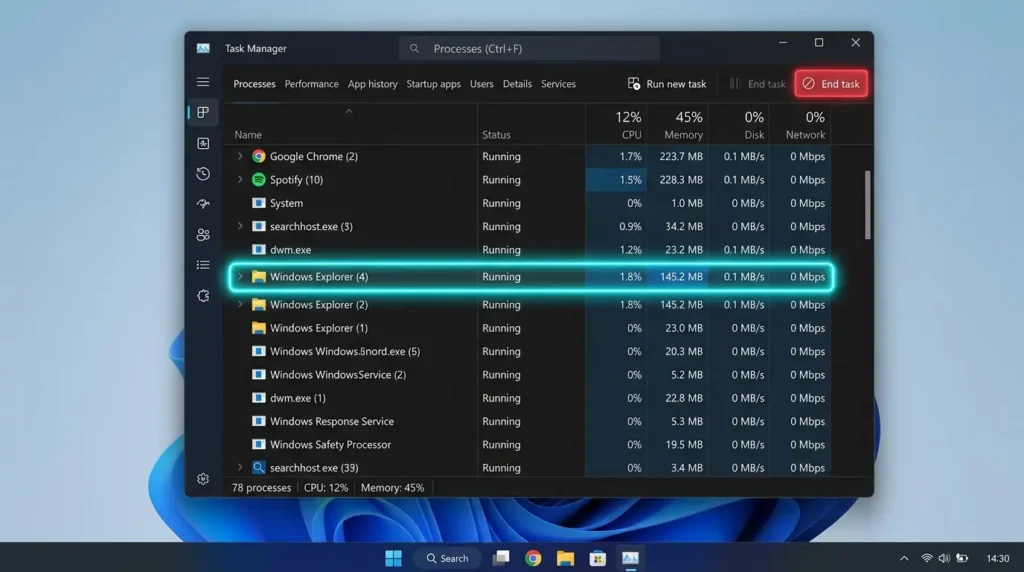Click the Google Chrome process icon
Viewport: 1024px width, 572px height.
point(259,156)
